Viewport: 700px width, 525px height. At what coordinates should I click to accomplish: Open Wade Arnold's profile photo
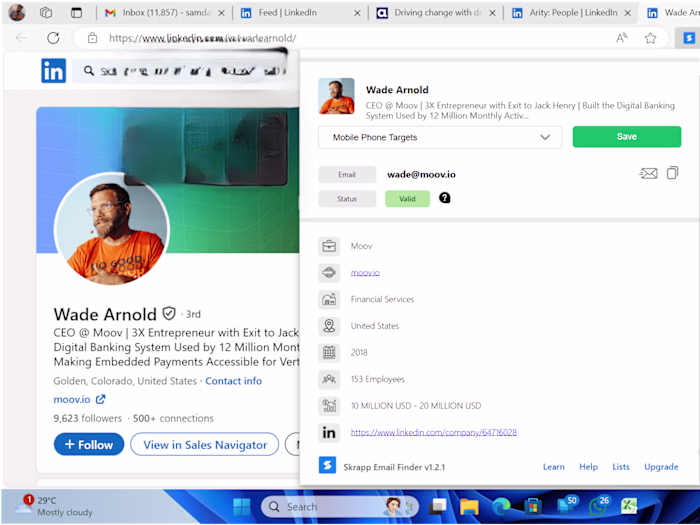(x=112, y=229)
